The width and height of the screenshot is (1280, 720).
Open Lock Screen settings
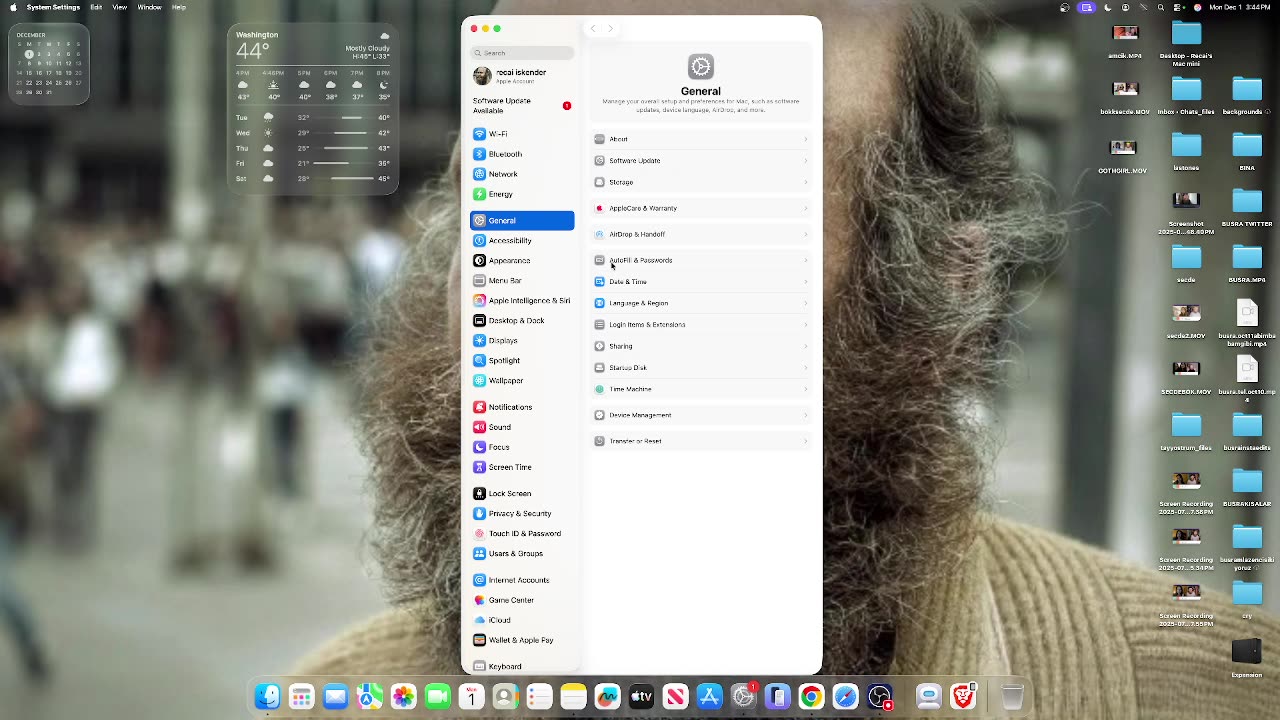[x=522, y=493]
